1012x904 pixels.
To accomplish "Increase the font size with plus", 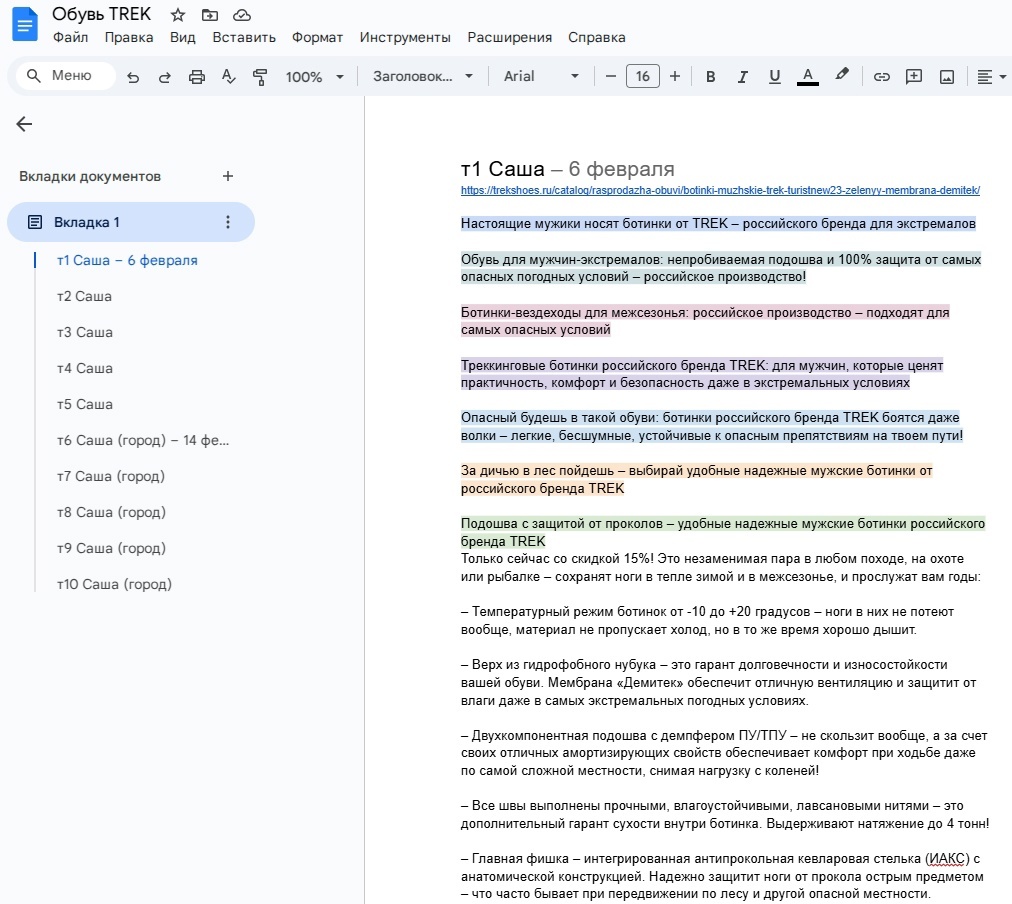I will pyautogui.click(x=675, y=76).
